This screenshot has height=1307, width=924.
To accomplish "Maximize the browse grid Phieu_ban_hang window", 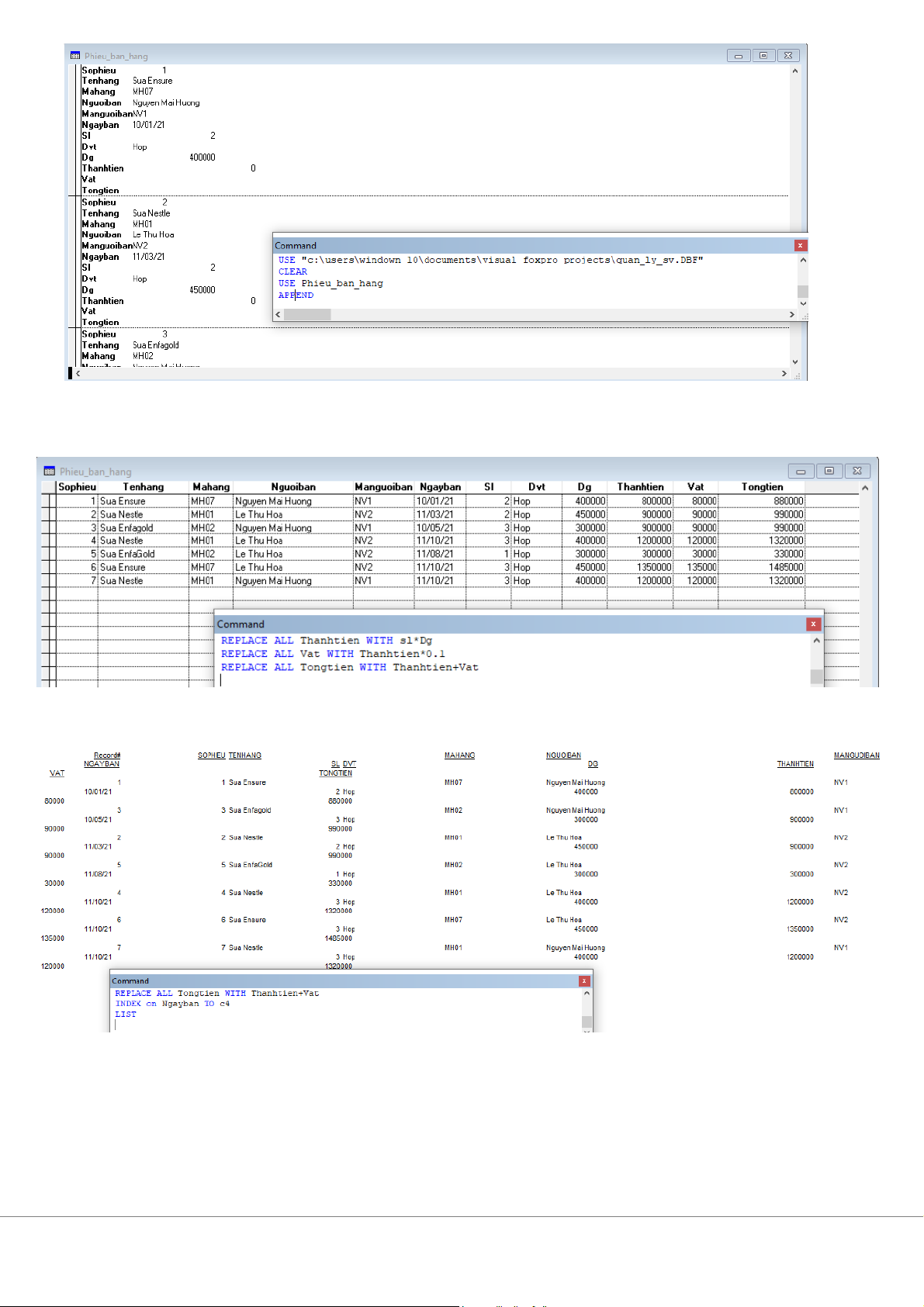I will click(x=829, y=471).
